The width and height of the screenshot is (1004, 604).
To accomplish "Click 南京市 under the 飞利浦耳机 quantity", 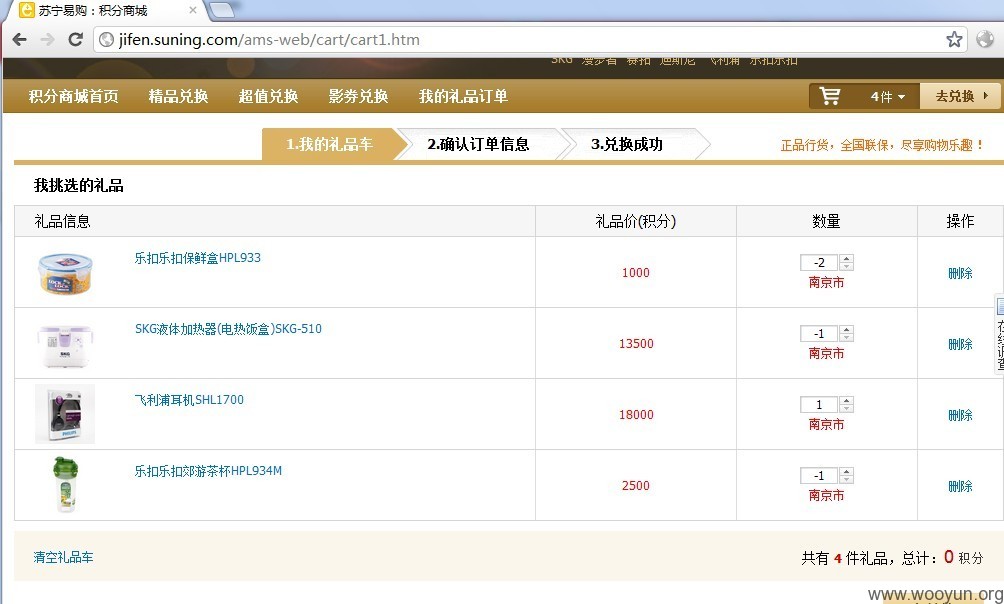I will [x=826, y=425].
